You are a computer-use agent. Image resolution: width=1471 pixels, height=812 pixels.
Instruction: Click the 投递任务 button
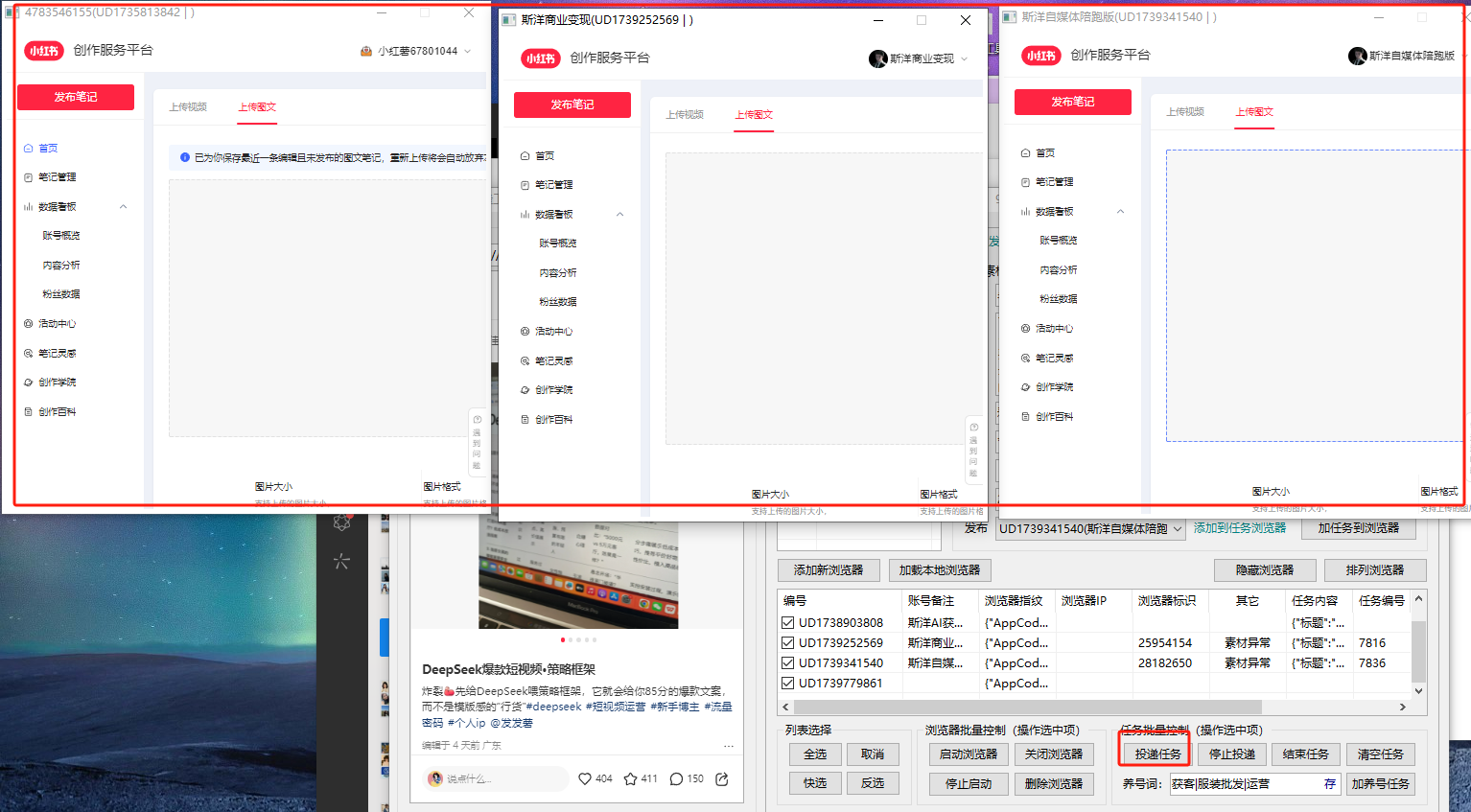1156,754
